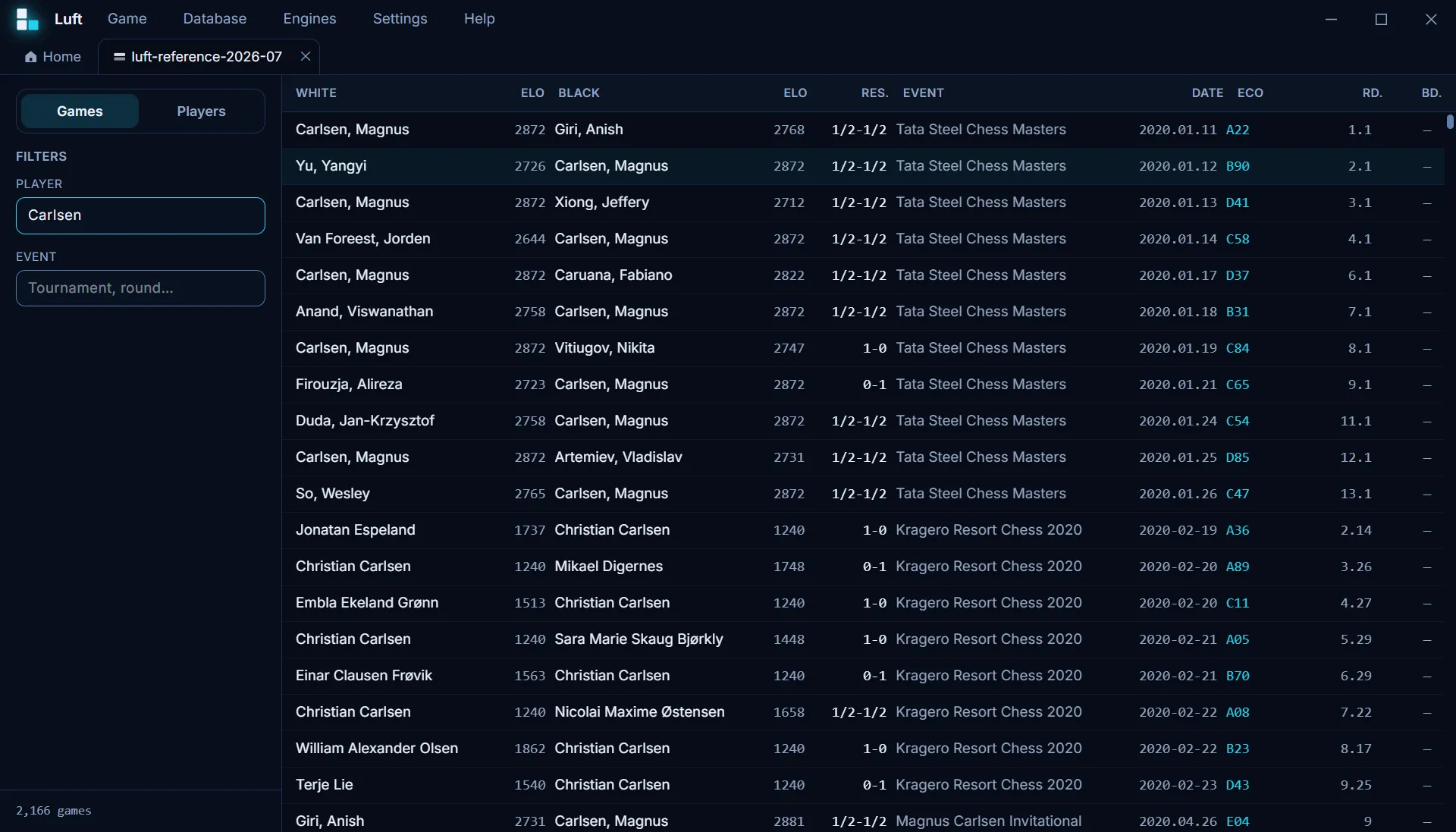Open the Database menu
Viewport: 1456px width, 832px height.
coord(215,18)
